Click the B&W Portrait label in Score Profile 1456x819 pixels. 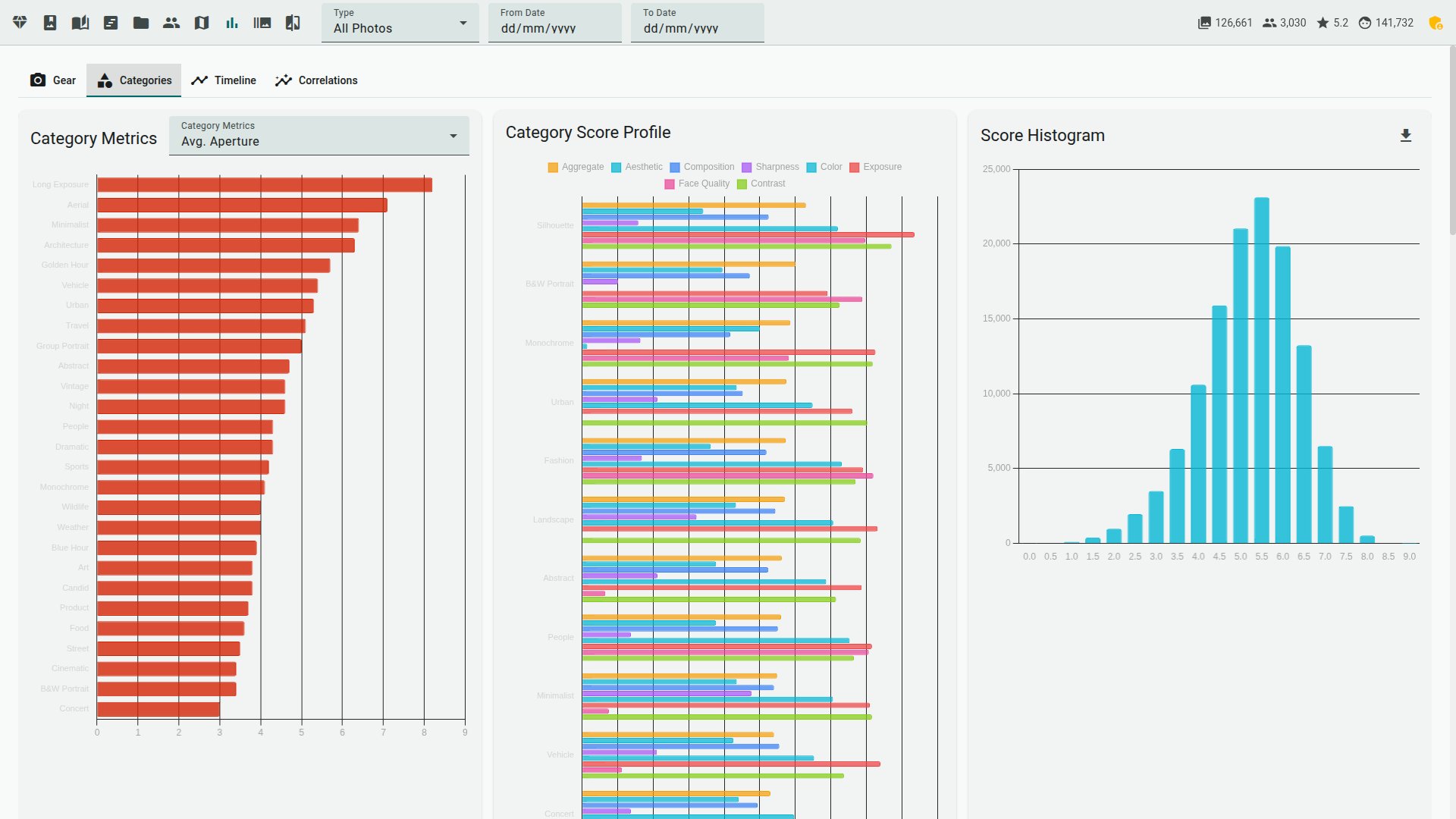coord(550,284)
